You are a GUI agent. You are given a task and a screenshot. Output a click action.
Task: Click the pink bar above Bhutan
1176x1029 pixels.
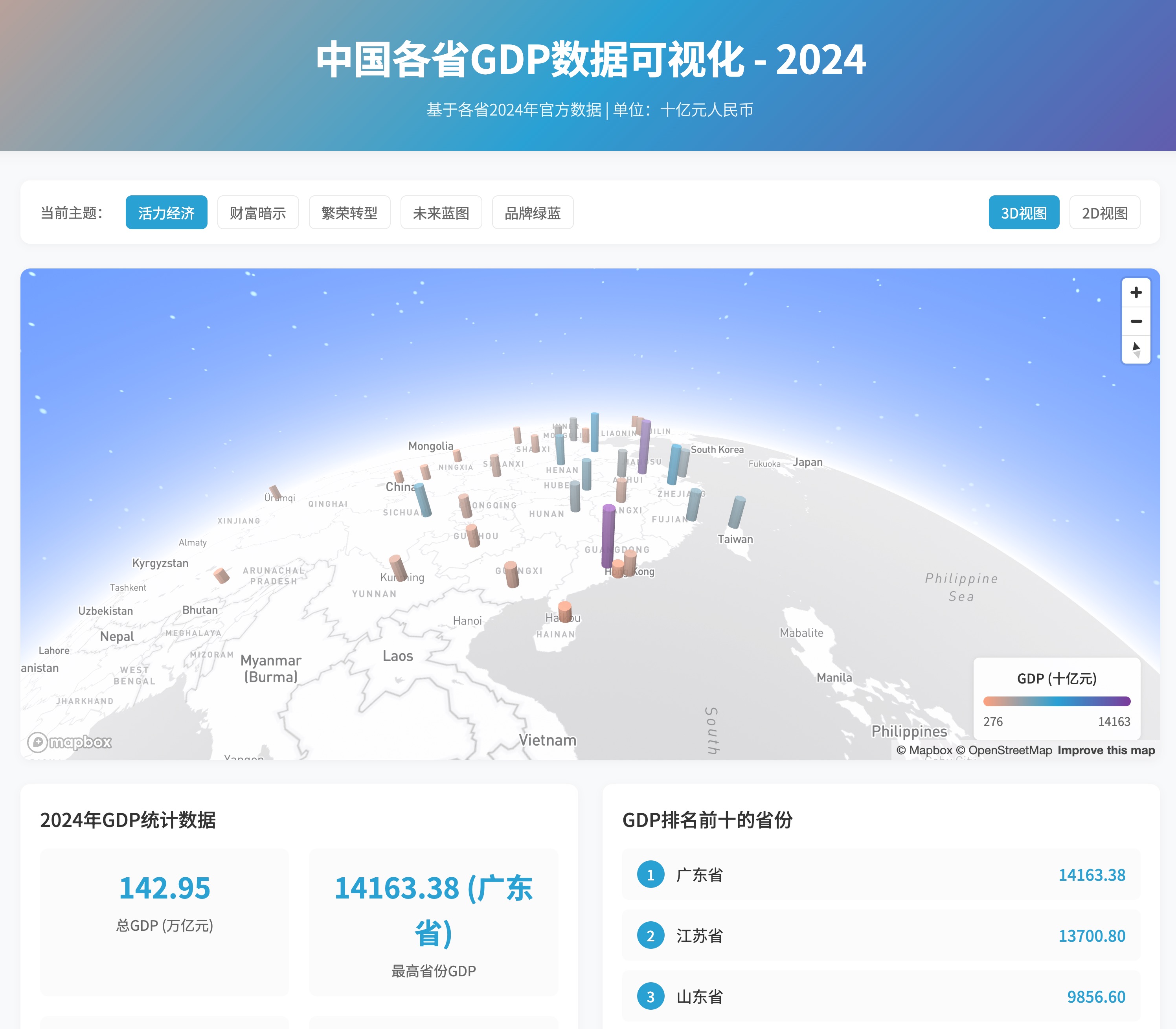pyautogui.click(x=222, y=575)
